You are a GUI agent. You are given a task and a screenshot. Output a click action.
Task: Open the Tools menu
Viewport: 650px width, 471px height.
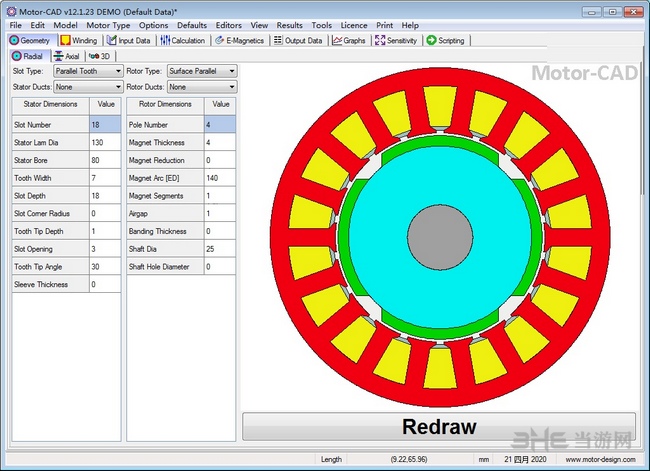(x=322, y=25)
